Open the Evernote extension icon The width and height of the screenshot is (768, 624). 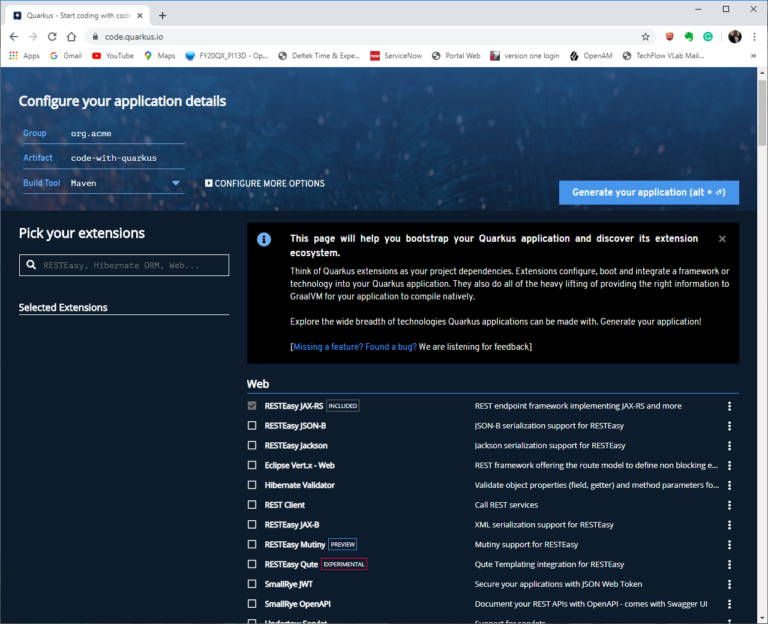click(689, 37)
